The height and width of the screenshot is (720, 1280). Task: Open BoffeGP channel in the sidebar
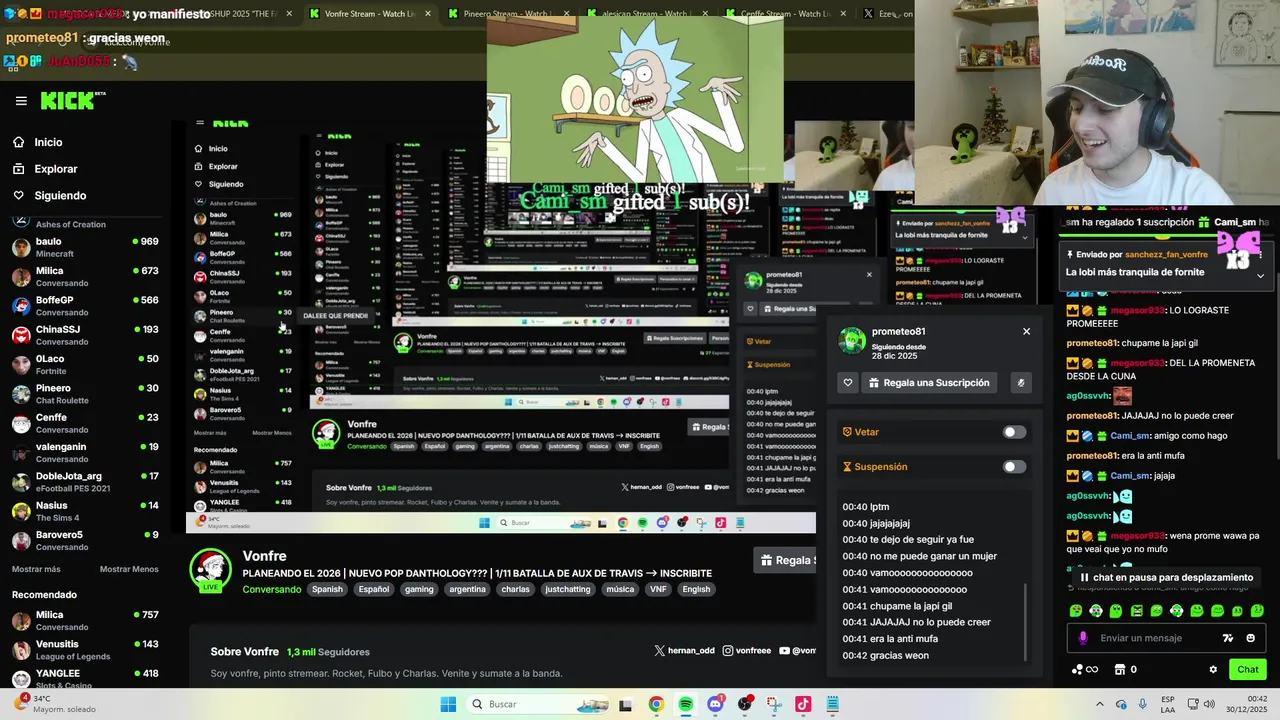(85, 305)
